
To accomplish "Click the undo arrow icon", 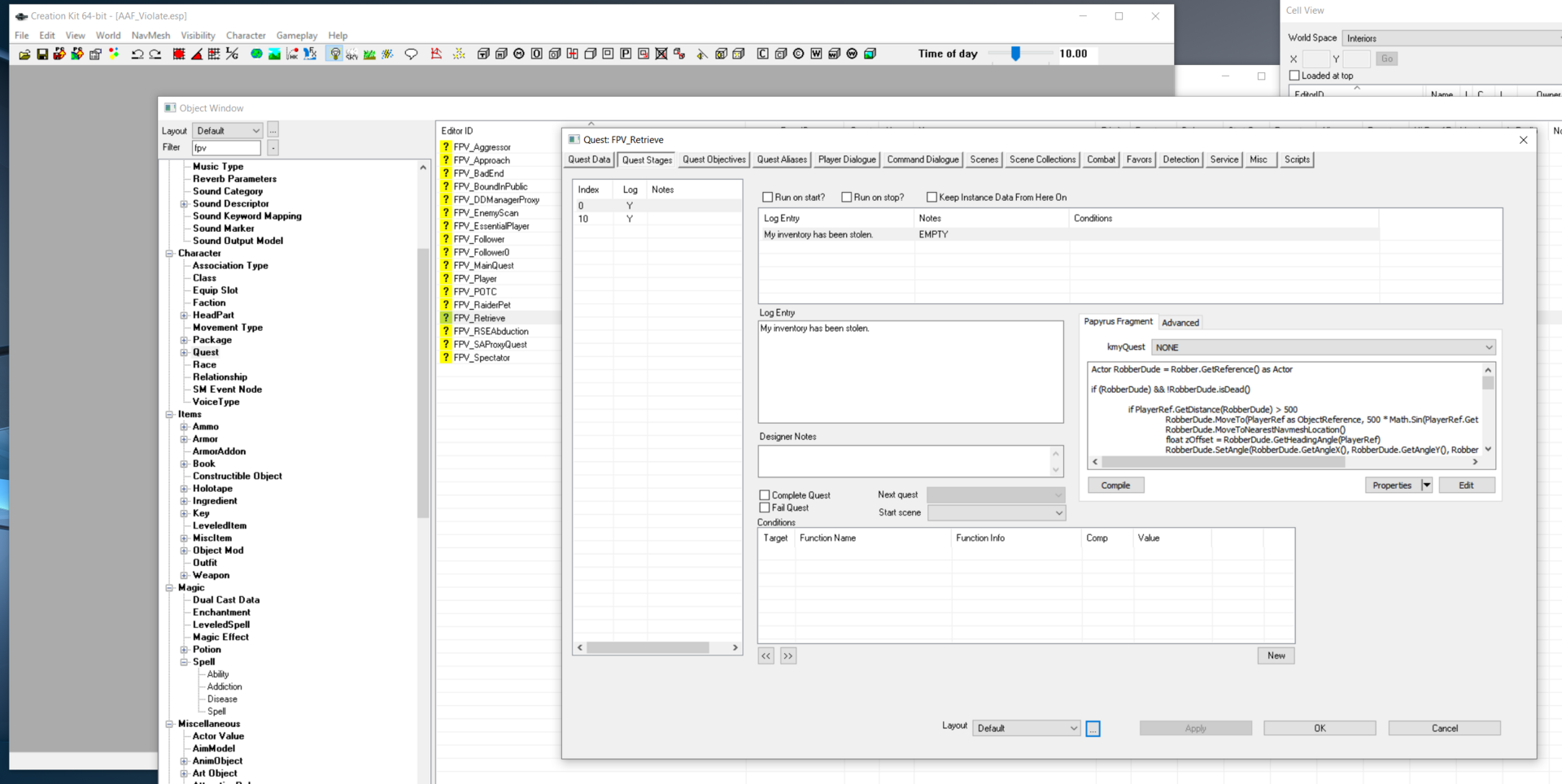I will [x=137, y=54].
